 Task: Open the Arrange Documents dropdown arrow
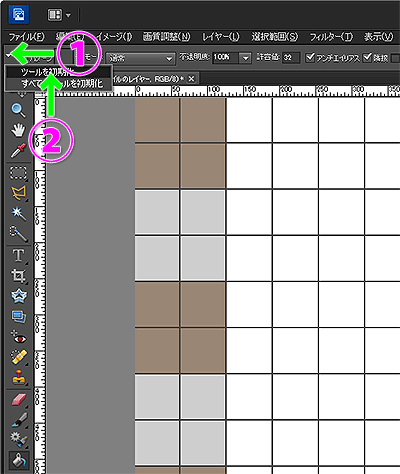pos(68,15)
